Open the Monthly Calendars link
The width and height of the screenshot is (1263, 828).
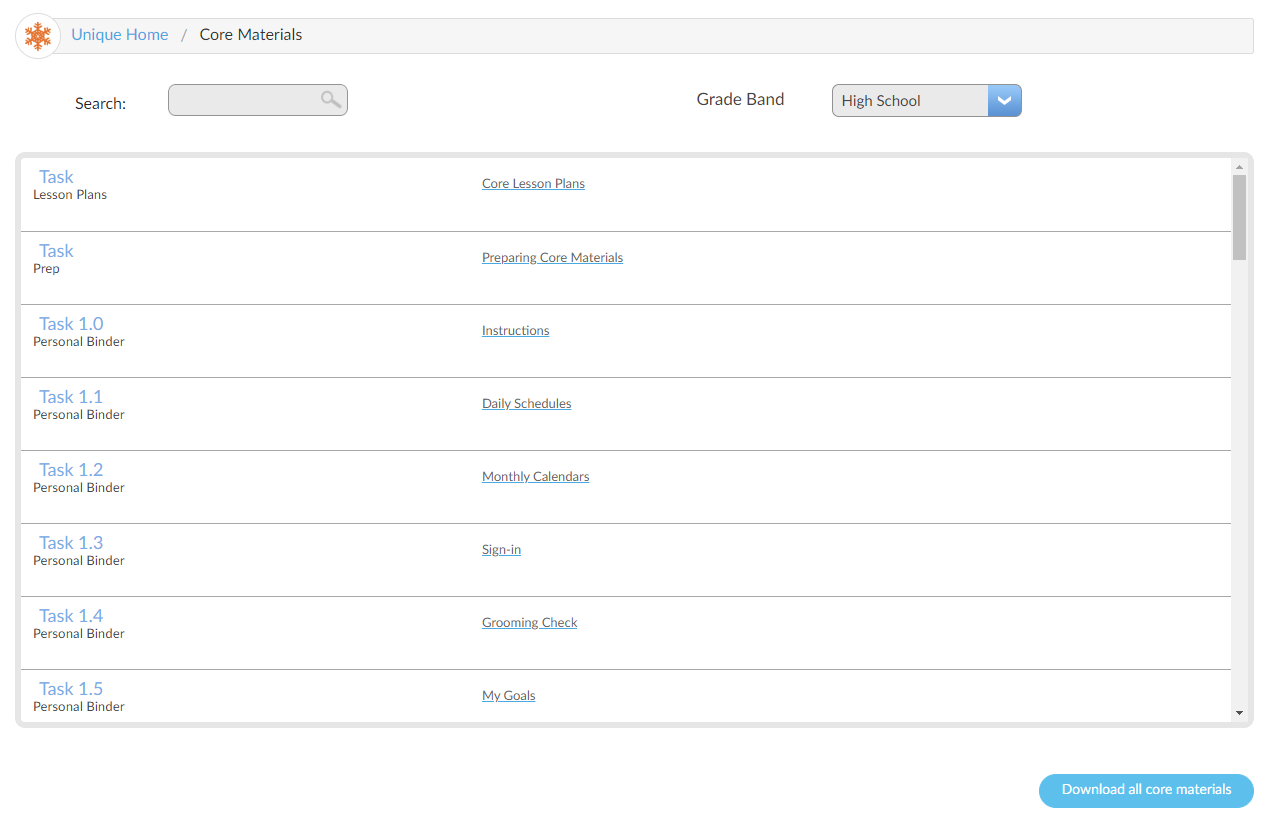(535, 477)
